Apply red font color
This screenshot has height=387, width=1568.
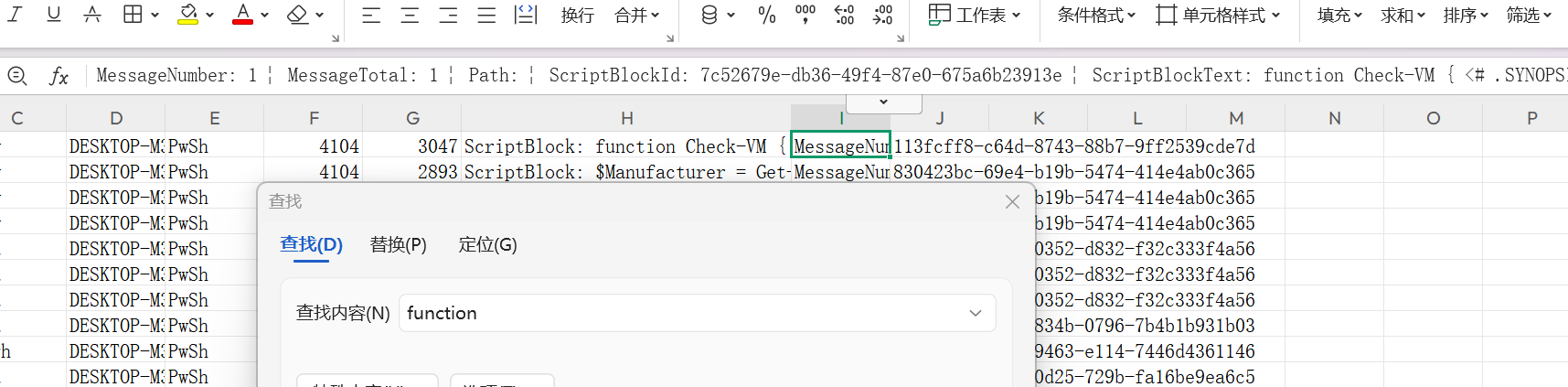pos(242,15)
